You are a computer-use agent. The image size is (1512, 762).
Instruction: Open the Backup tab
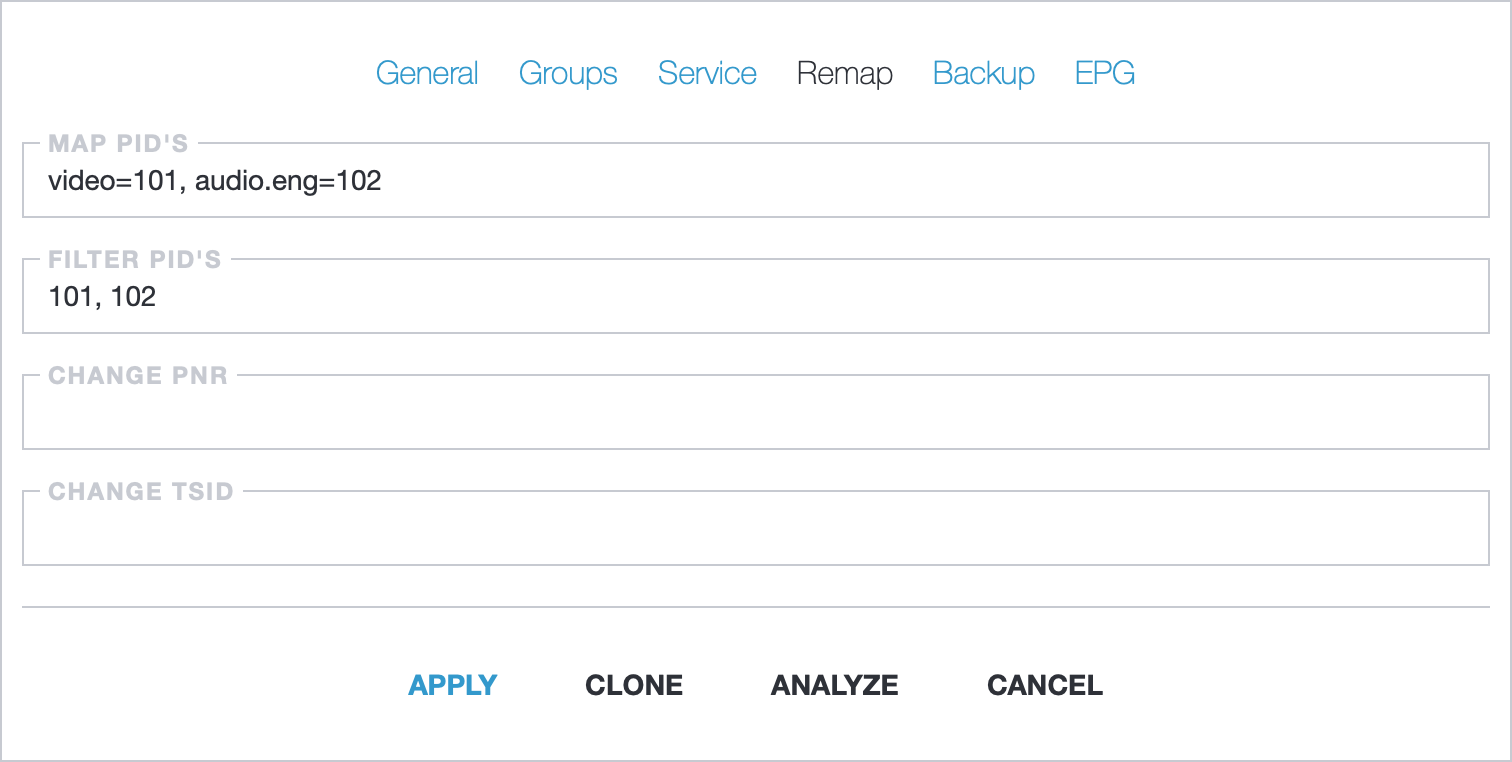point(984,74)
